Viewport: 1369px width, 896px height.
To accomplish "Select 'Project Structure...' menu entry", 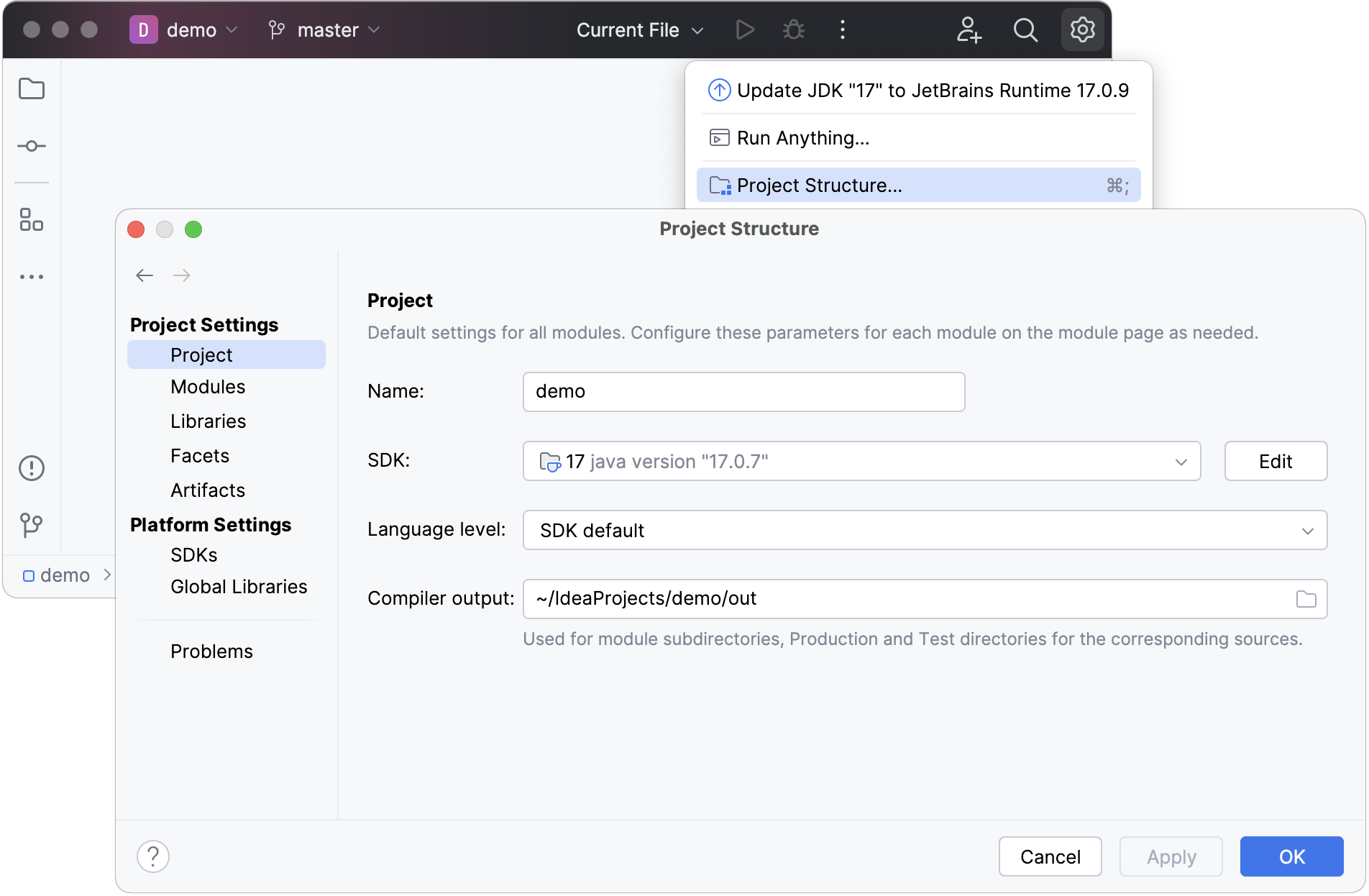I will pos(820,185).
